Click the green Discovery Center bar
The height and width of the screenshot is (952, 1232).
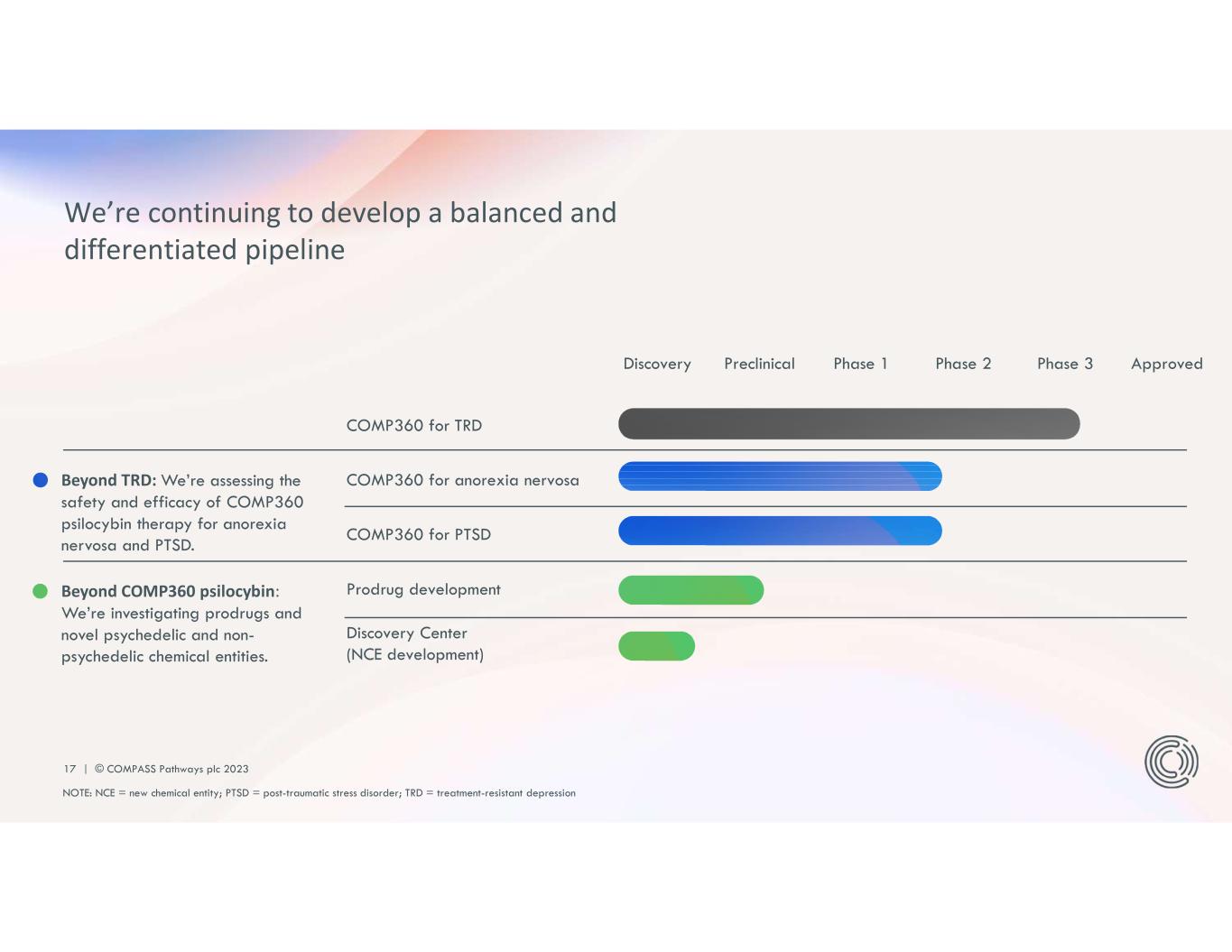(656, 646)
